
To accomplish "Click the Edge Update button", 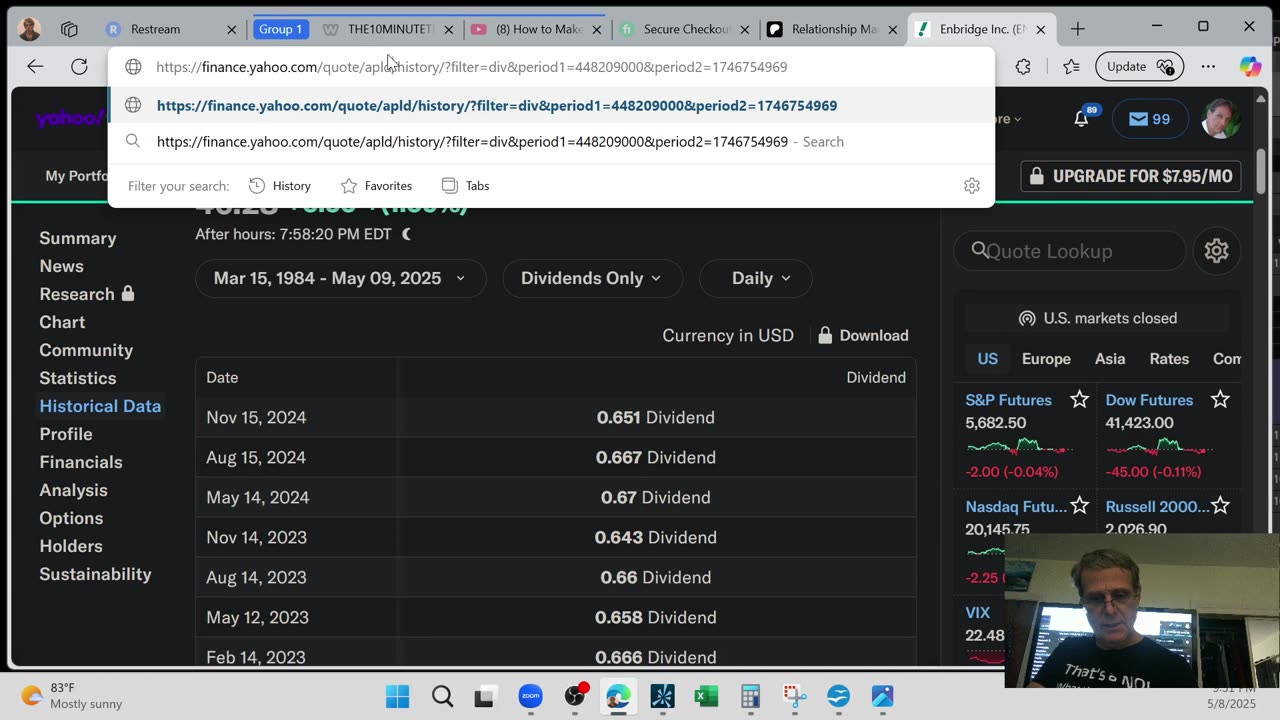I will pyautogui.click(x=1137, y=67).
